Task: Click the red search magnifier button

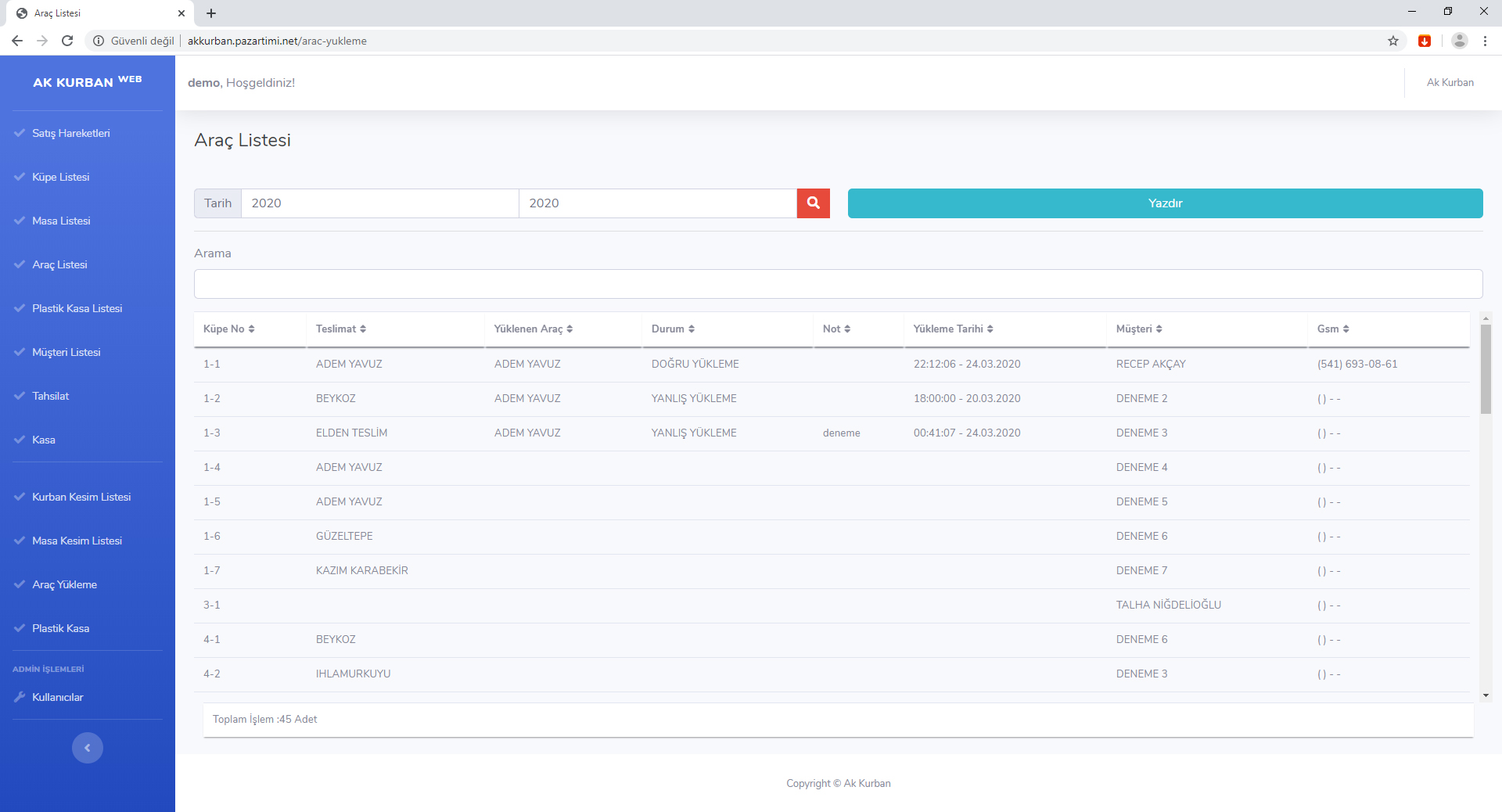Action: click(x=813, y=203)
